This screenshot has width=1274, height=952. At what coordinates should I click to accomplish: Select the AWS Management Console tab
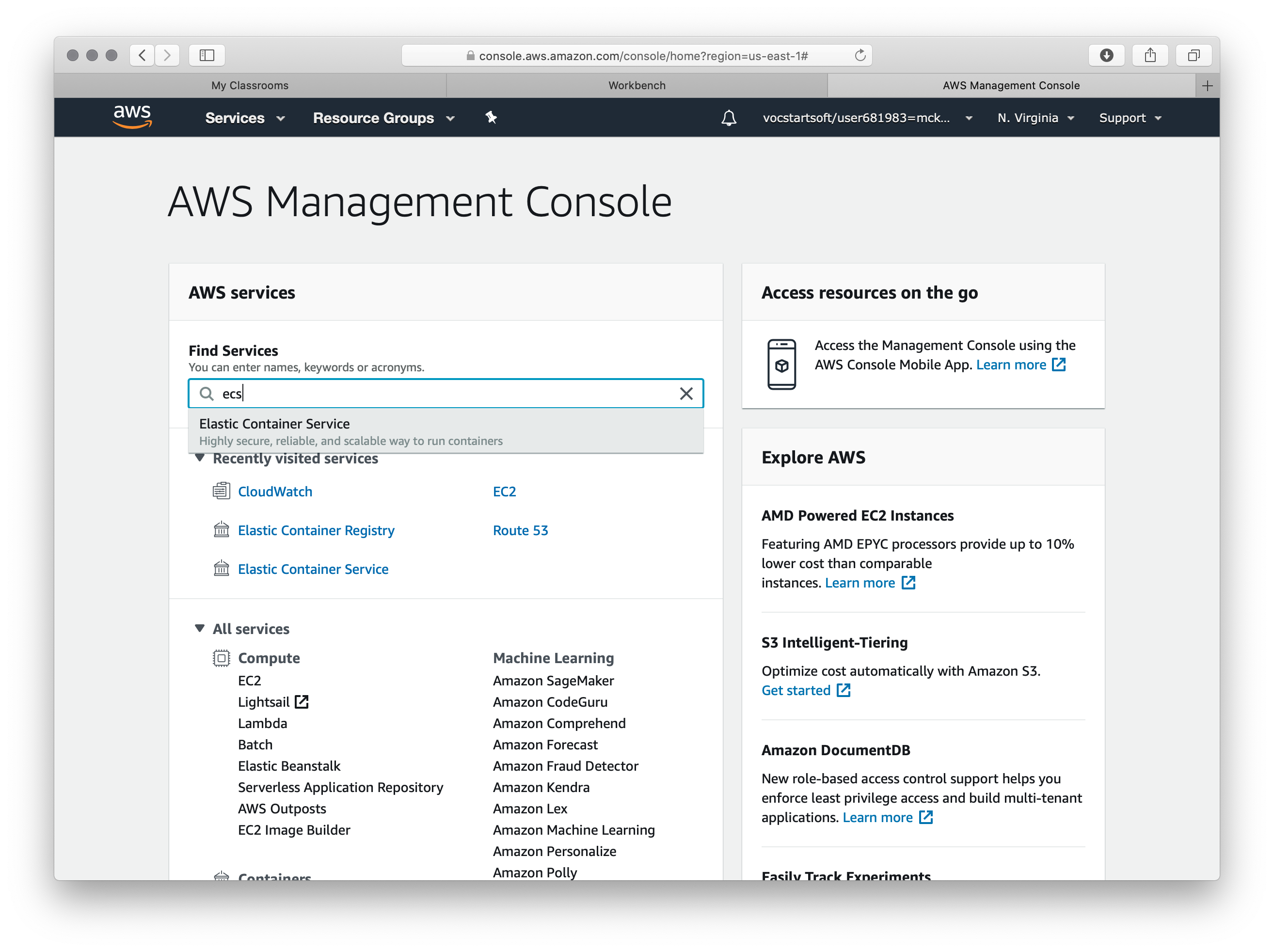tap(1011, 86)
